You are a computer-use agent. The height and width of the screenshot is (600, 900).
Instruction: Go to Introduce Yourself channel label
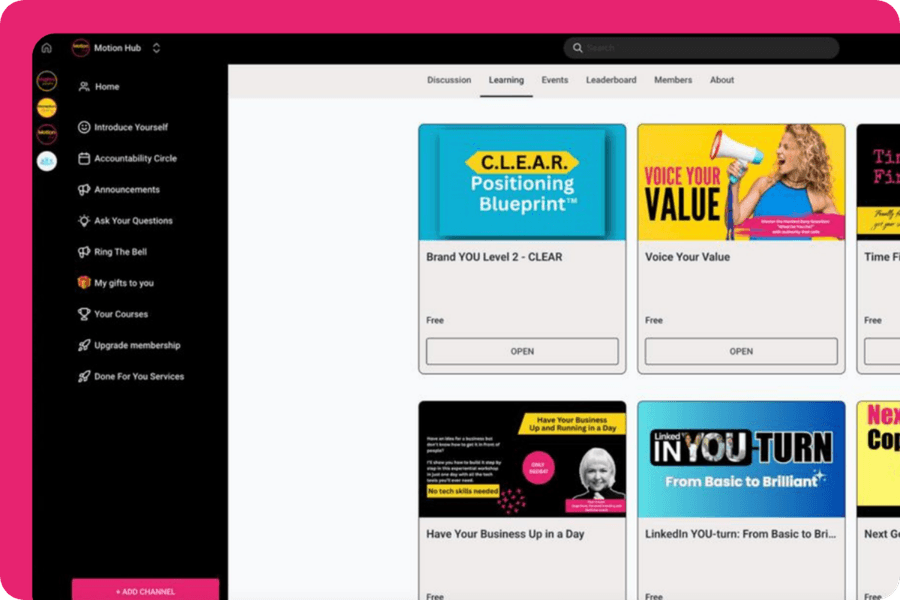tap(131, 127)
